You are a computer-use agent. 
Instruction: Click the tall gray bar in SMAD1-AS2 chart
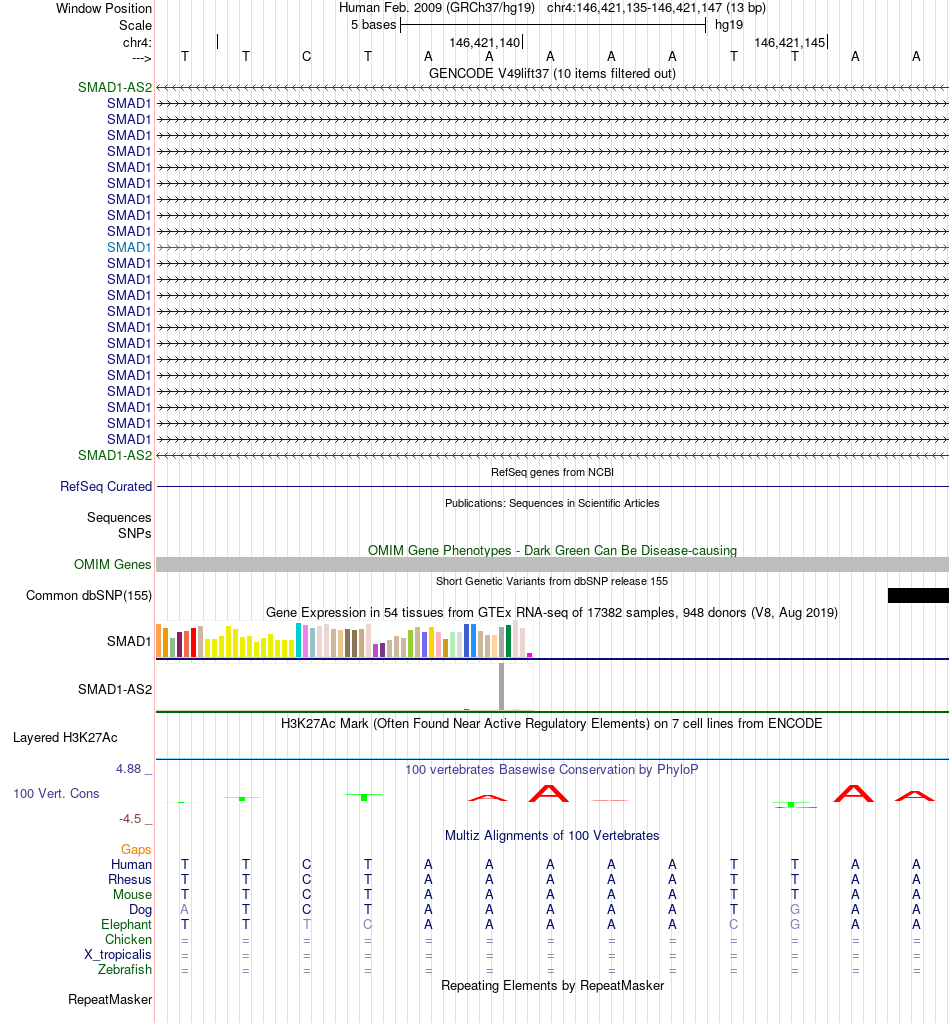(x=501, y=686)
